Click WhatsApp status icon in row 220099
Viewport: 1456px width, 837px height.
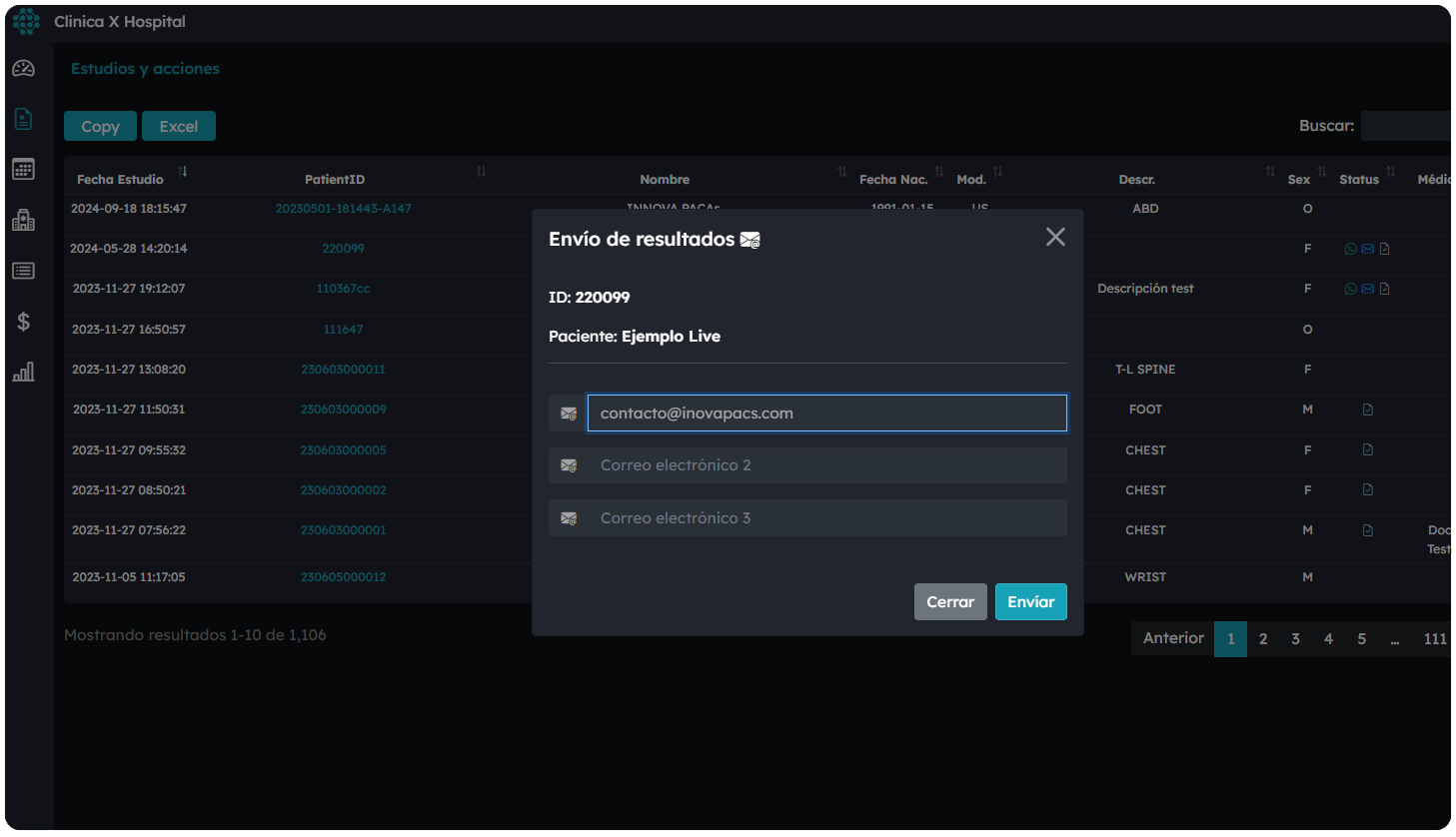[1351, 249]
